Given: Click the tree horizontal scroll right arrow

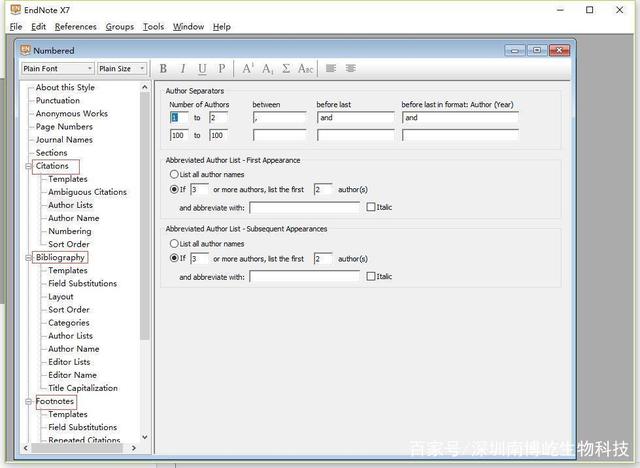Looking at the screenshot, I should pyautogui.click(x=133, y=448).
